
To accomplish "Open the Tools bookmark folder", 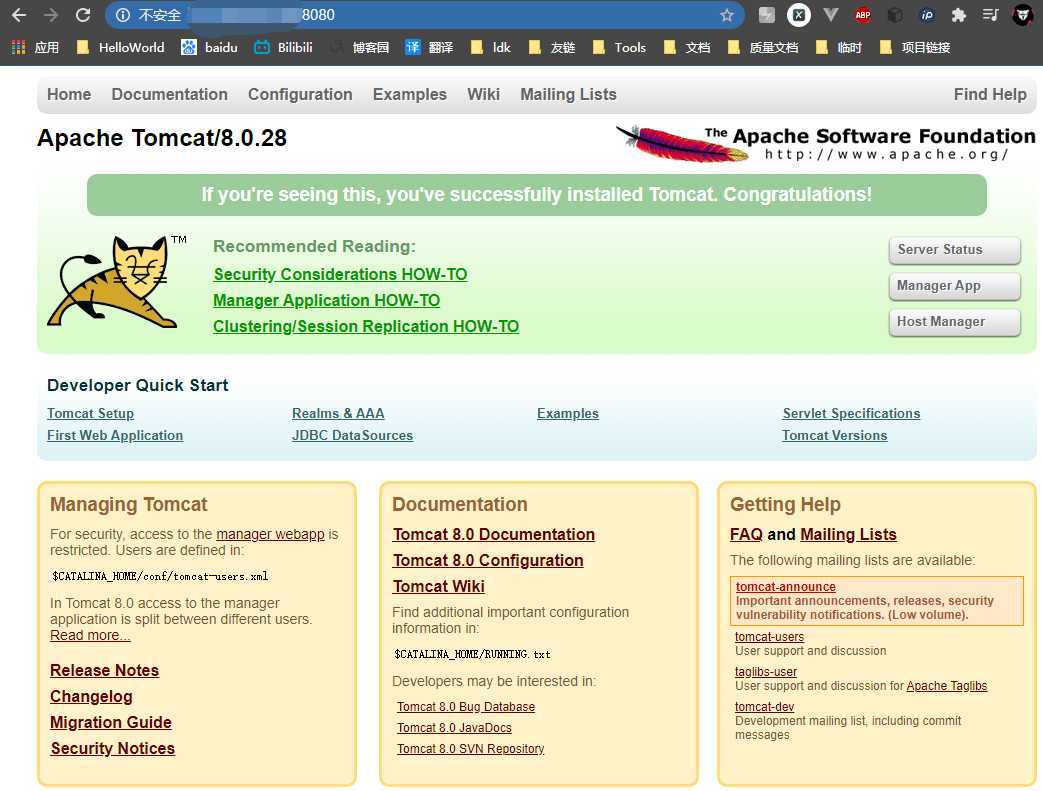I will pos(619,47).
